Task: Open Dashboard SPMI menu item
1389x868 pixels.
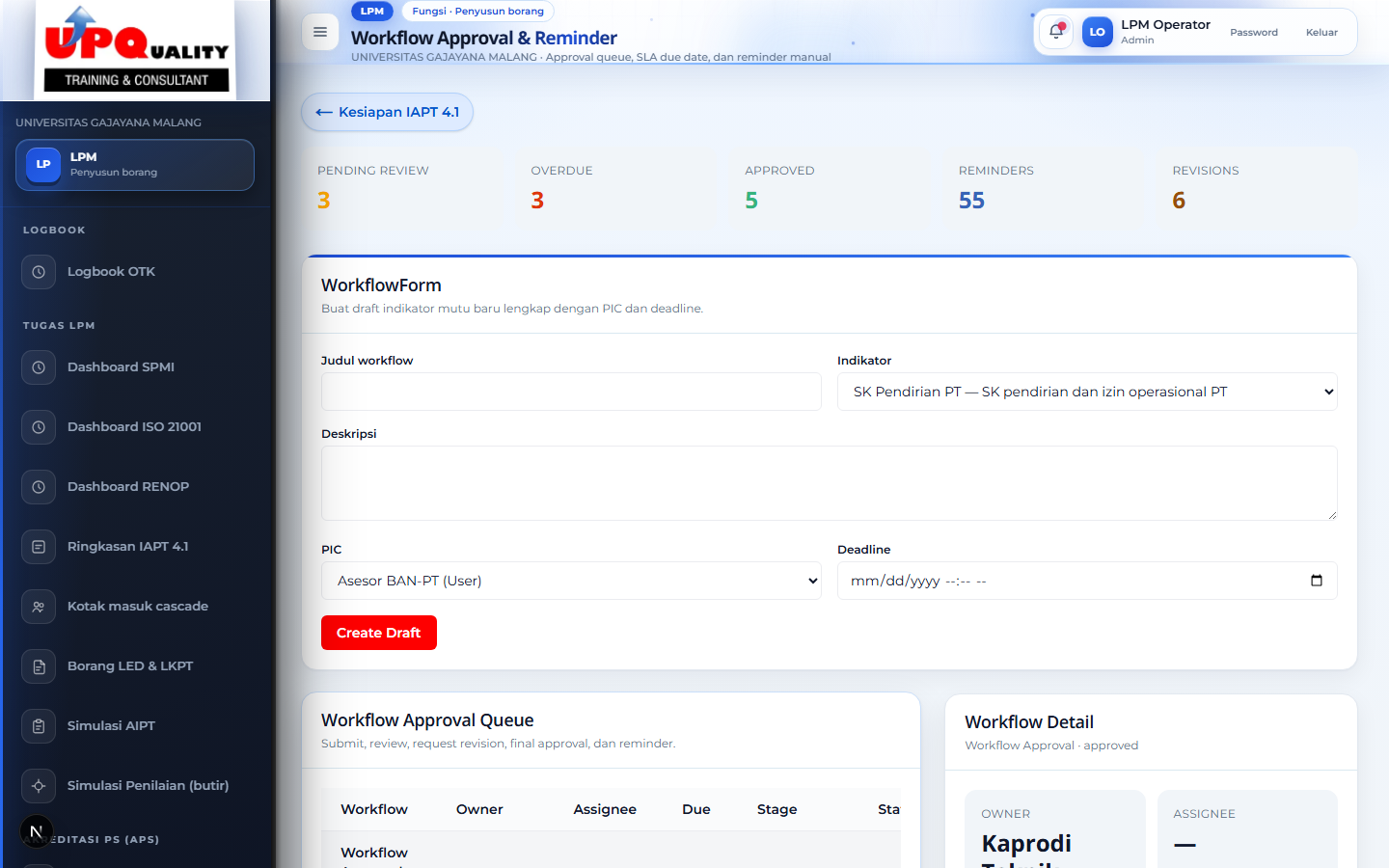Action: coord(135,367)
